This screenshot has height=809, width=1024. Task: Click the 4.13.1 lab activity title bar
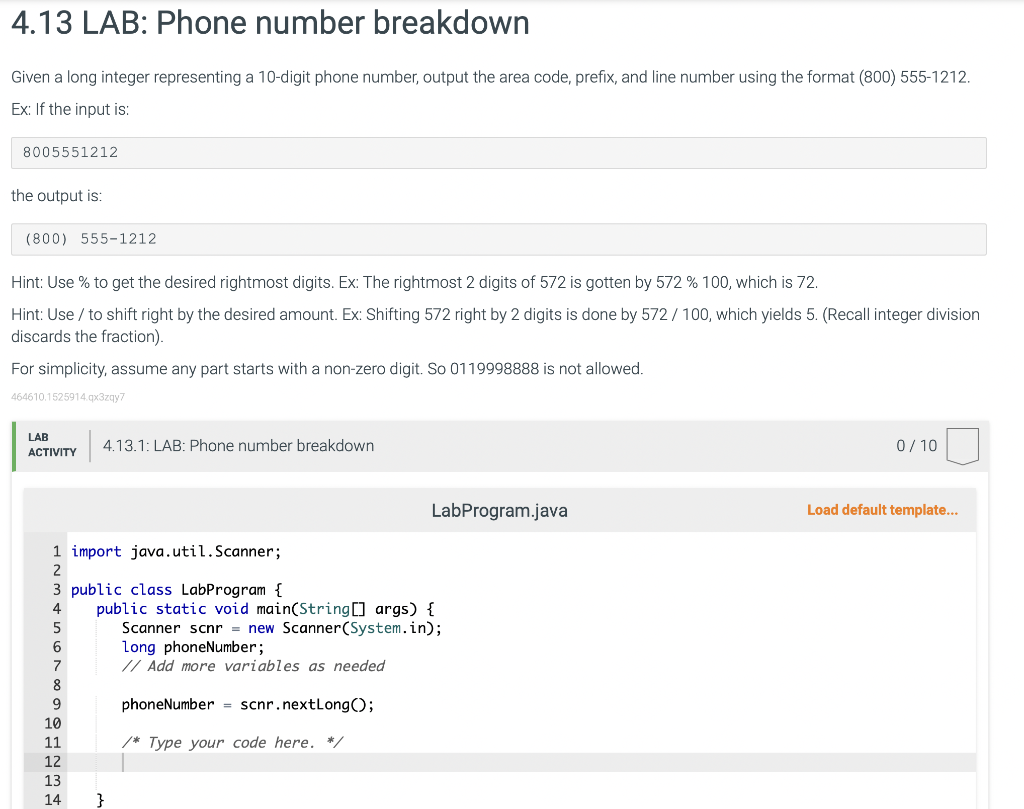[238, 446]
